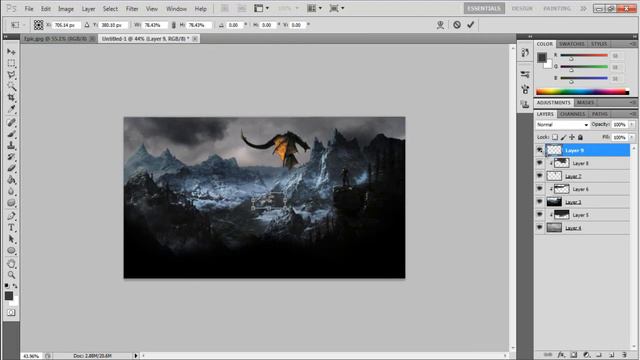
Task: Select the Zoom tool in toolbox
Action: click(11, 275)
